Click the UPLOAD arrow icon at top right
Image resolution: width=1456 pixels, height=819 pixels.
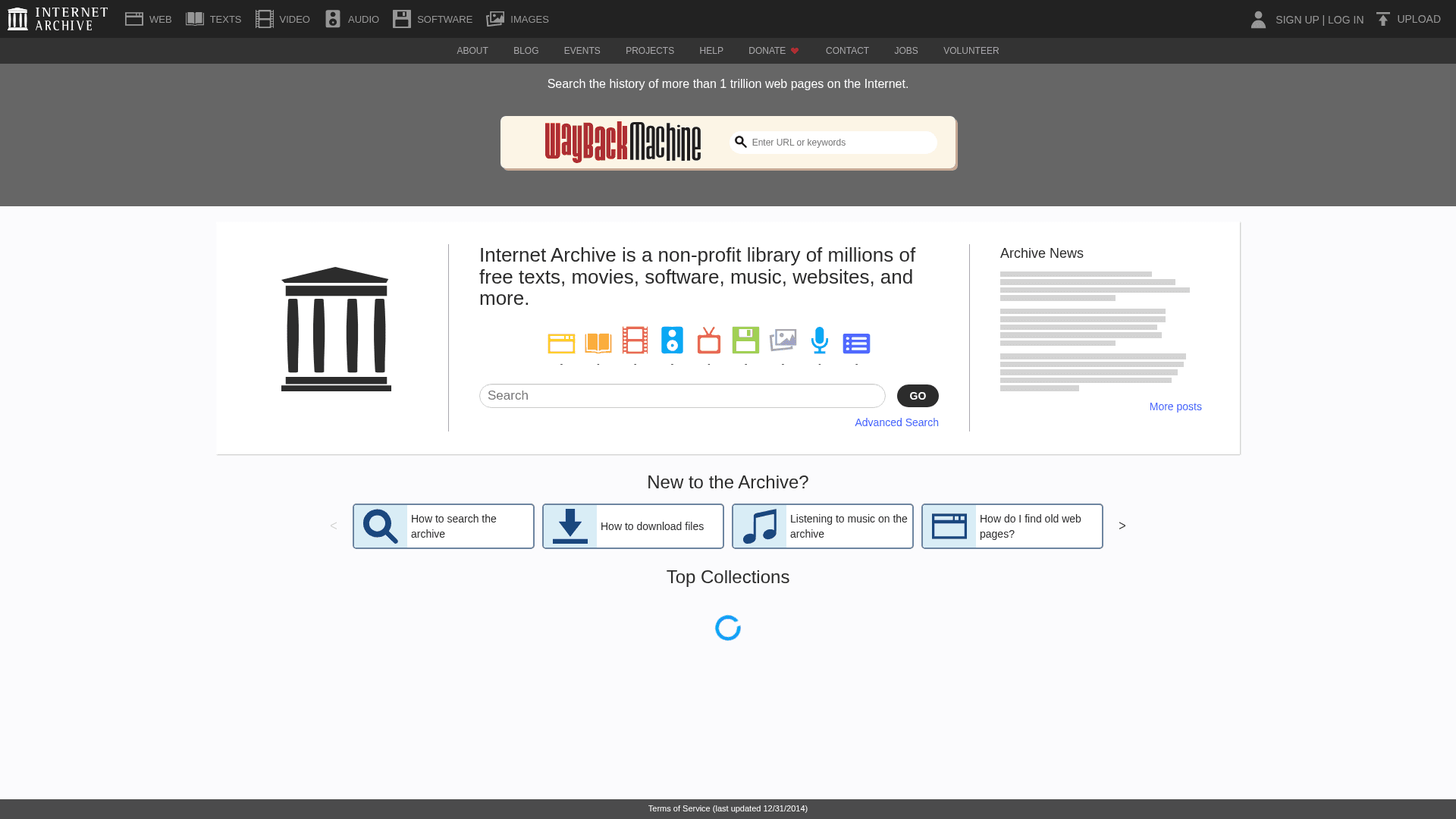pos(1382,18)
